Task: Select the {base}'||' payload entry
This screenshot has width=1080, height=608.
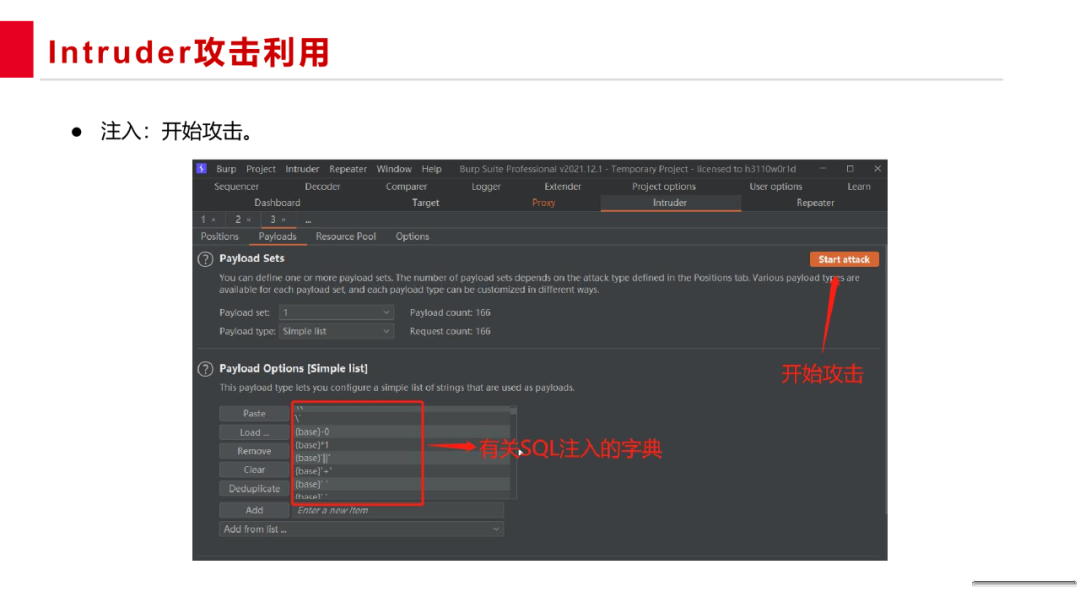Action: 402,458
